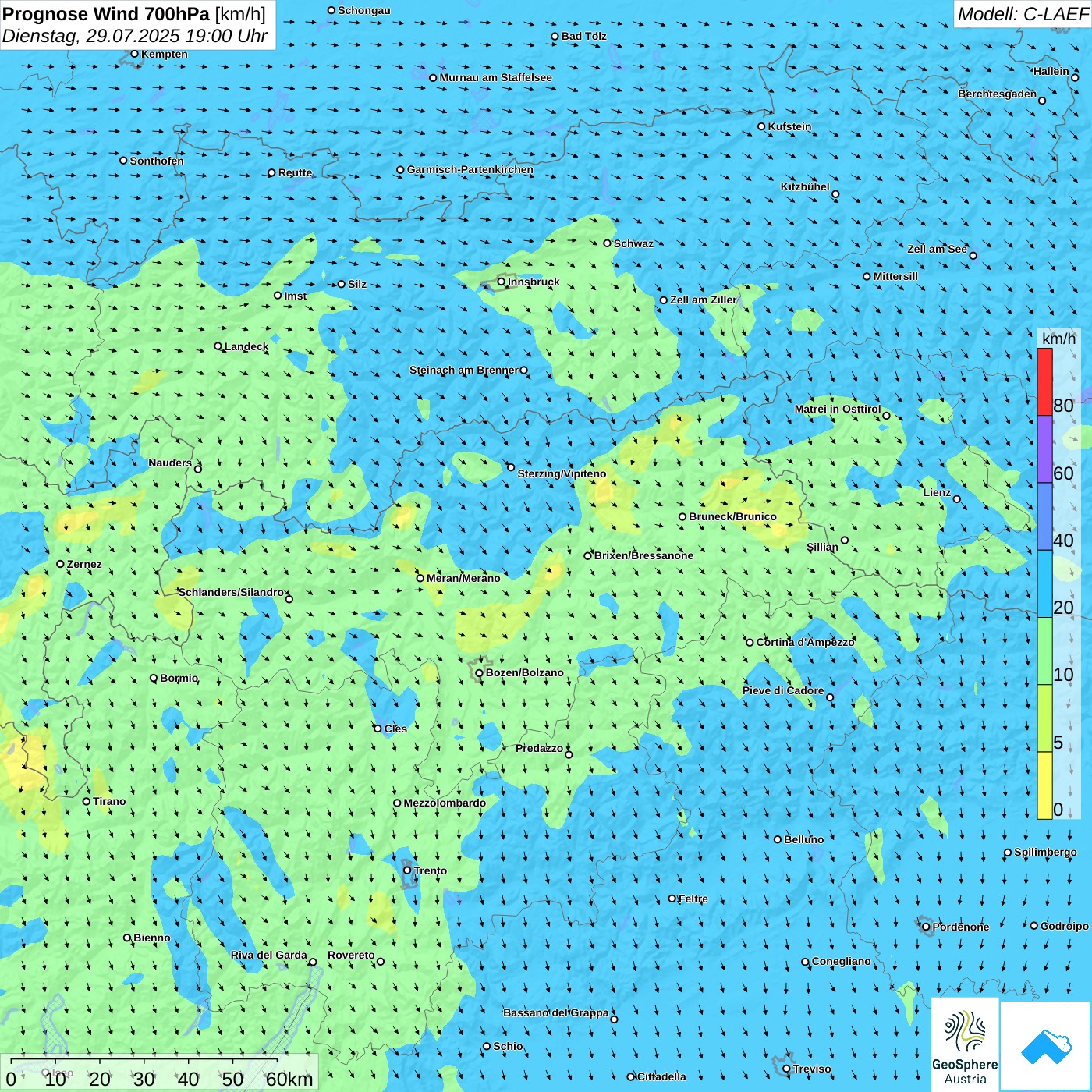Click the 'Garmisch-Partenkirchen' label
The image size is (1092, 1092).
470,169
